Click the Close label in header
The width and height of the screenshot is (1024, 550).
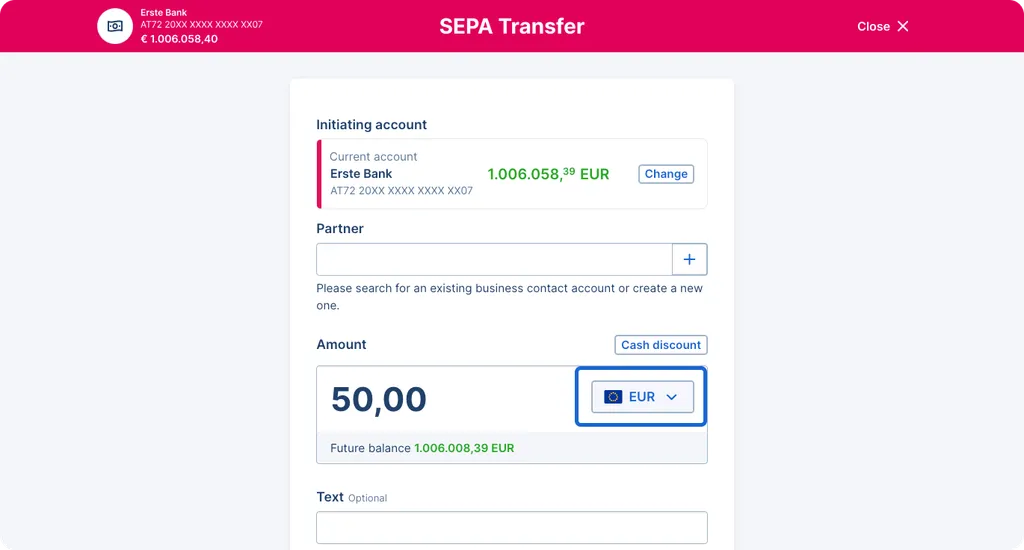[873, 26]
